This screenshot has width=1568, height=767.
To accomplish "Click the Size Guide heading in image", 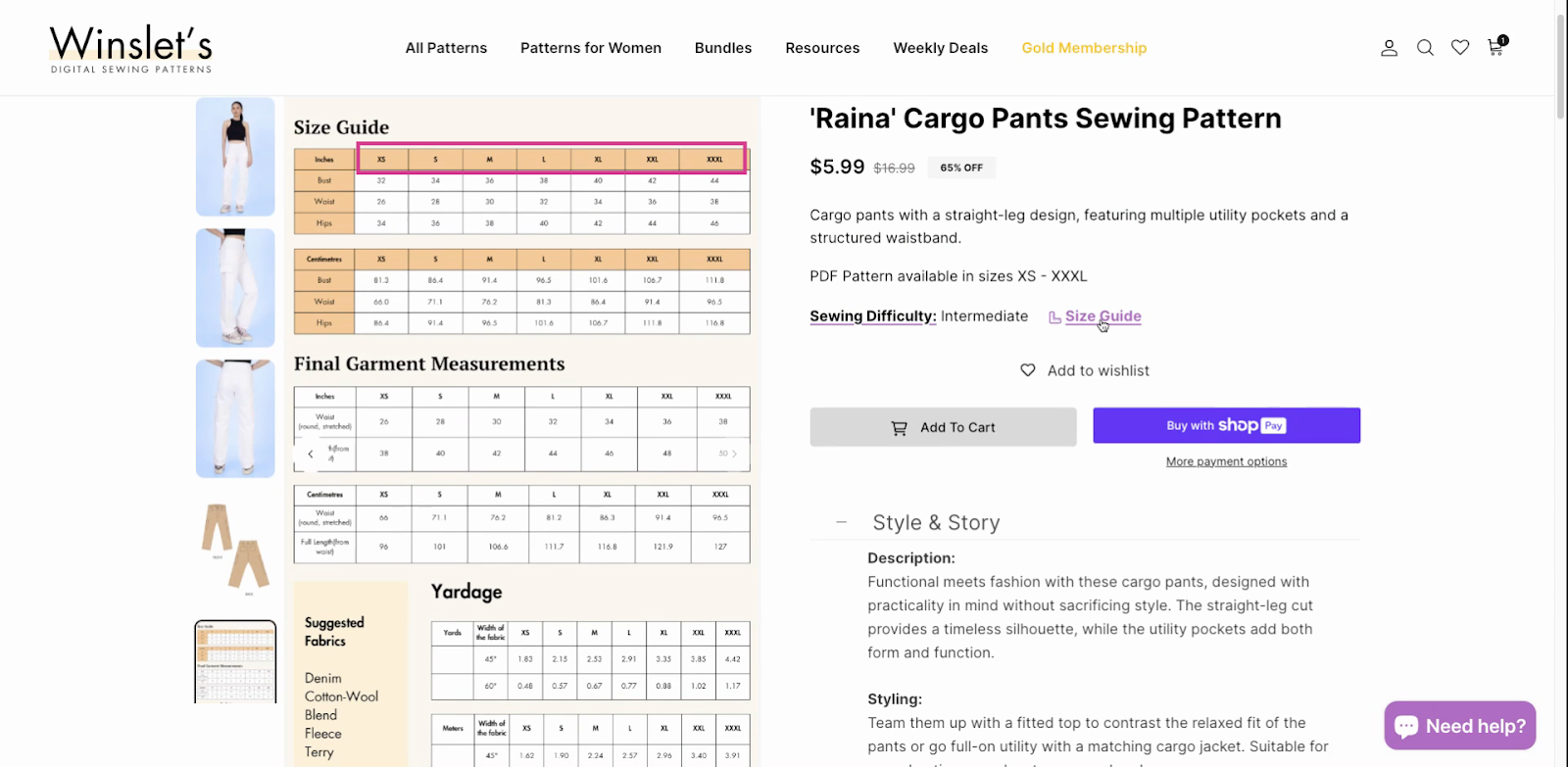I will tap(341, 127).
